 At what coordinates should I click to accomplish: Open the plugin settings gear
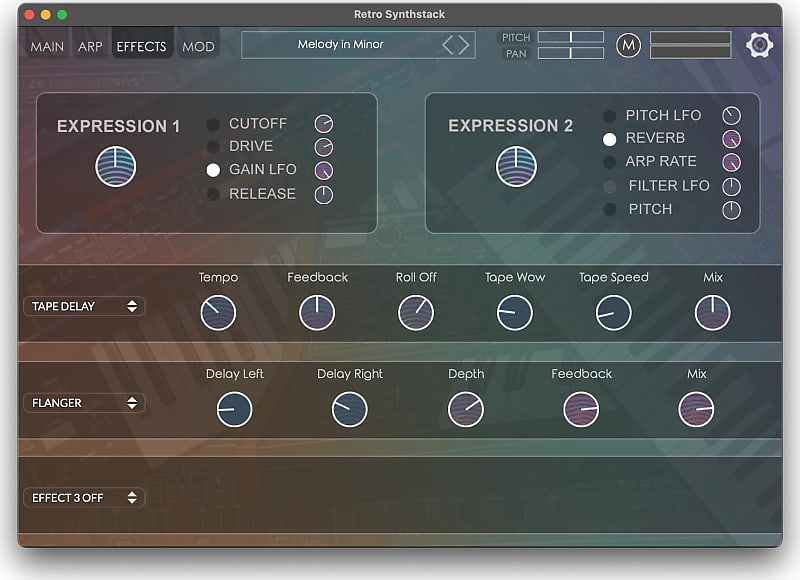click(x=759, y=45)
